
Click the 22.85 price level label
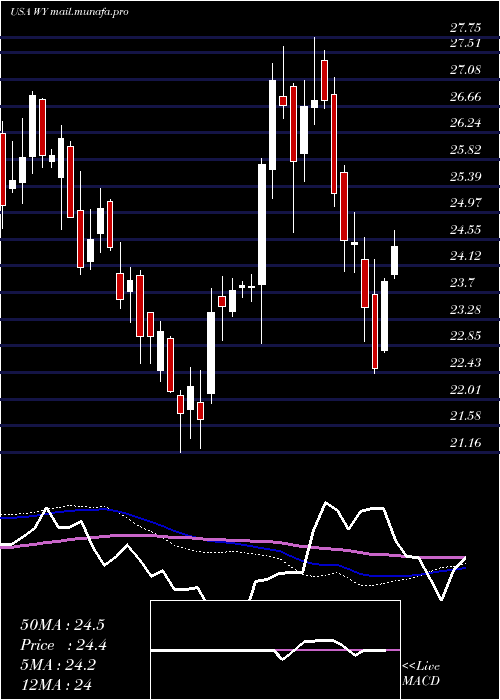click(x=466, y=336)
